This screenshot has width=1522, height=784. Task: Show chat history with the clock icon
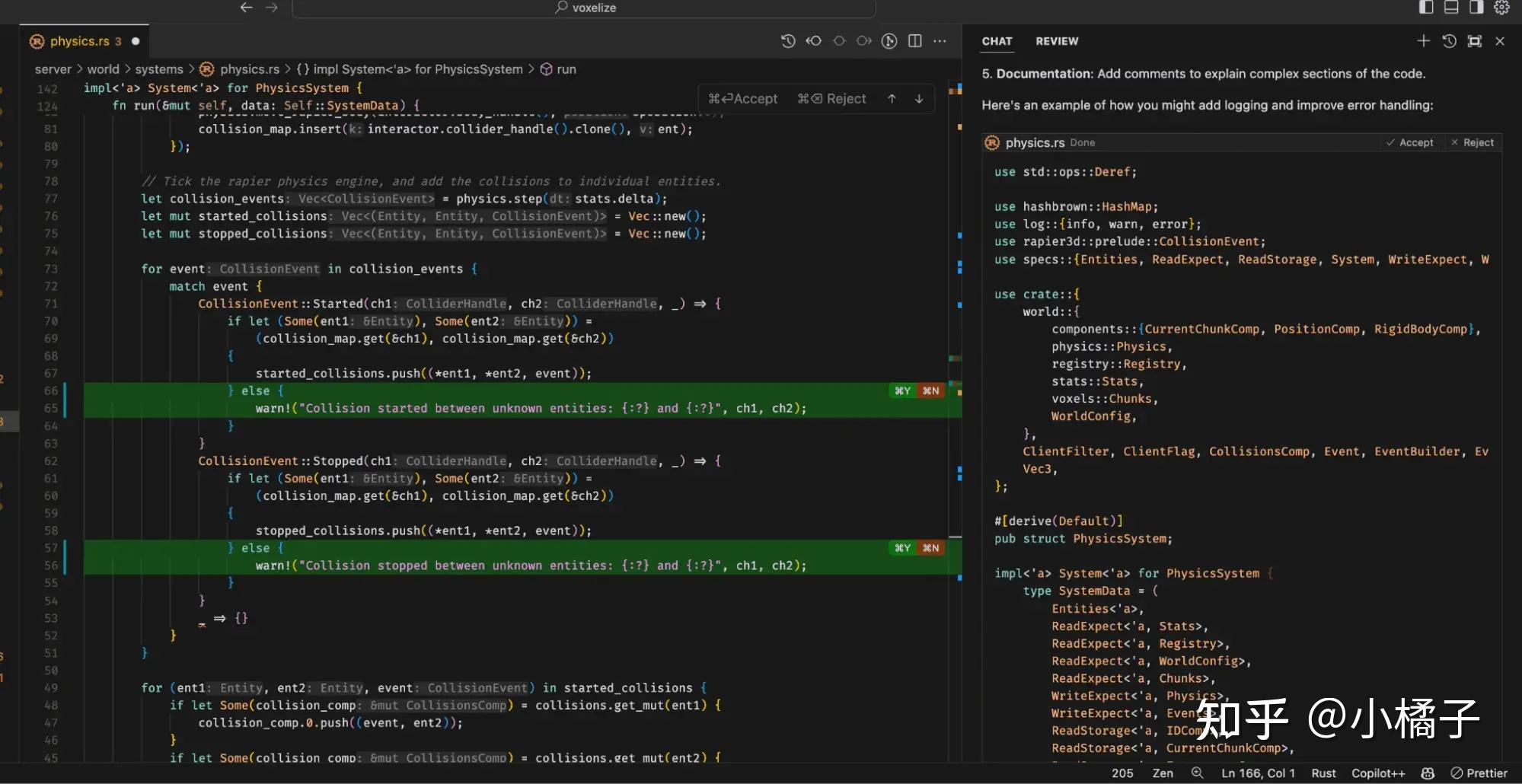coord(1447,40)
